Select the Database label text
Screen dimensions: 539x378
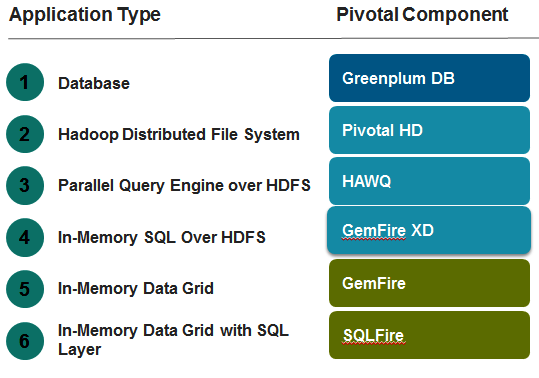tap(94, 83)
